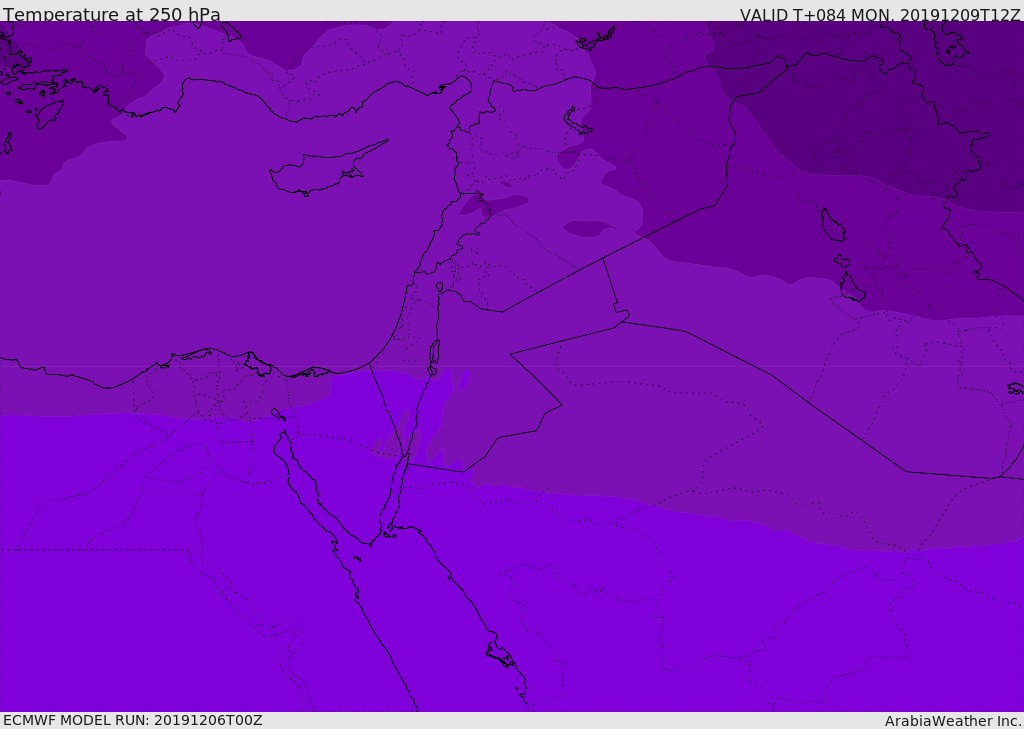1024x729 pixels.
Task: Click the 'Temperature at 250 hPa' title
Action: coord(112,14)
